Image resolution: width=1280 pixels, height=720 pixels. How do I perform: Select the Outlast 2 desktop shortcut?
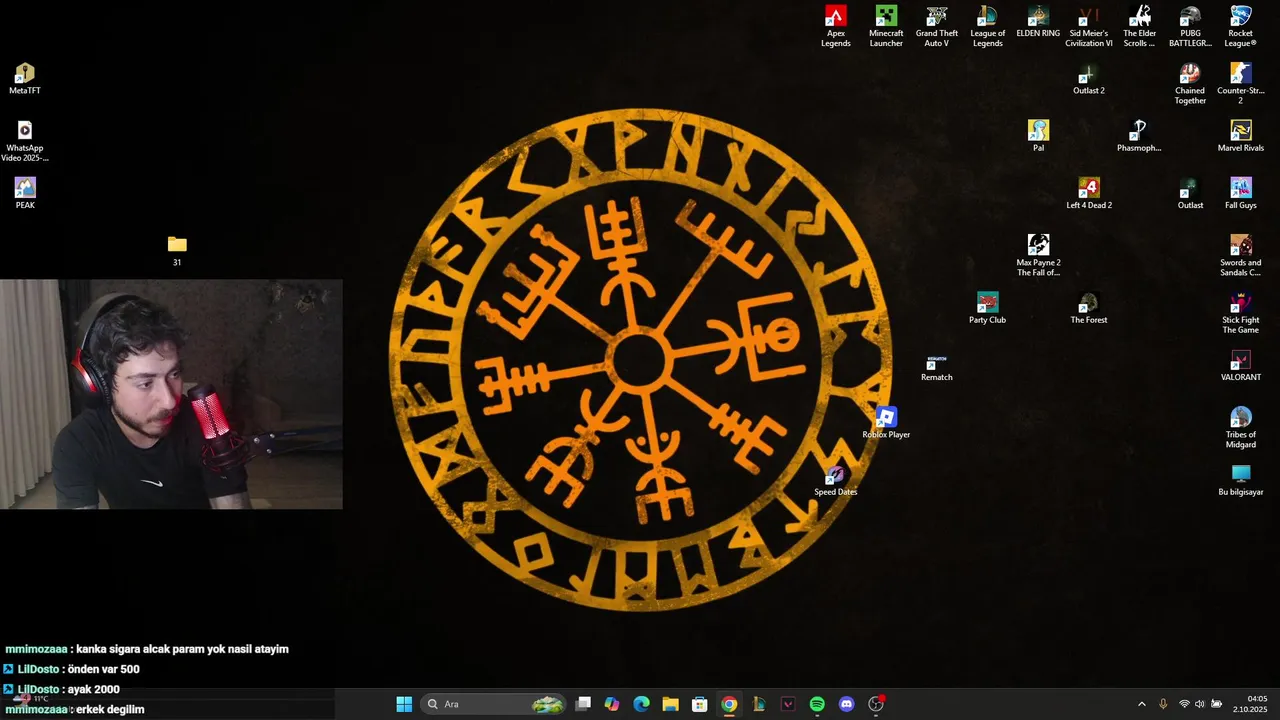1089,80
